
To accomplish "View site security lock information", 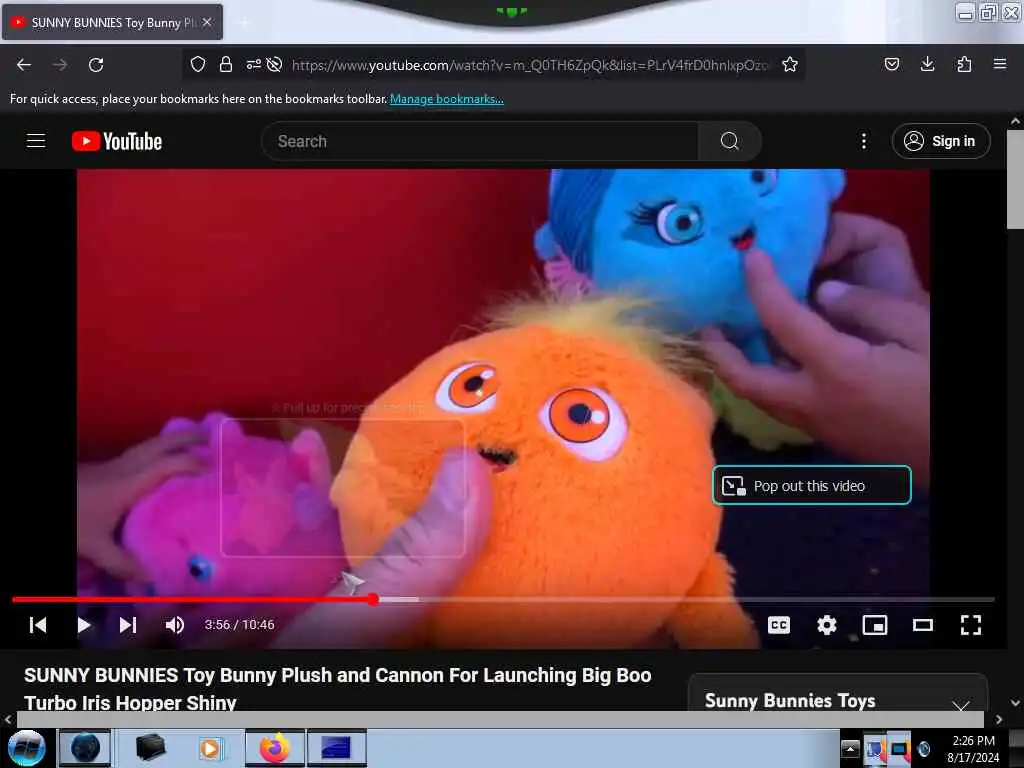I will (226, 64).
